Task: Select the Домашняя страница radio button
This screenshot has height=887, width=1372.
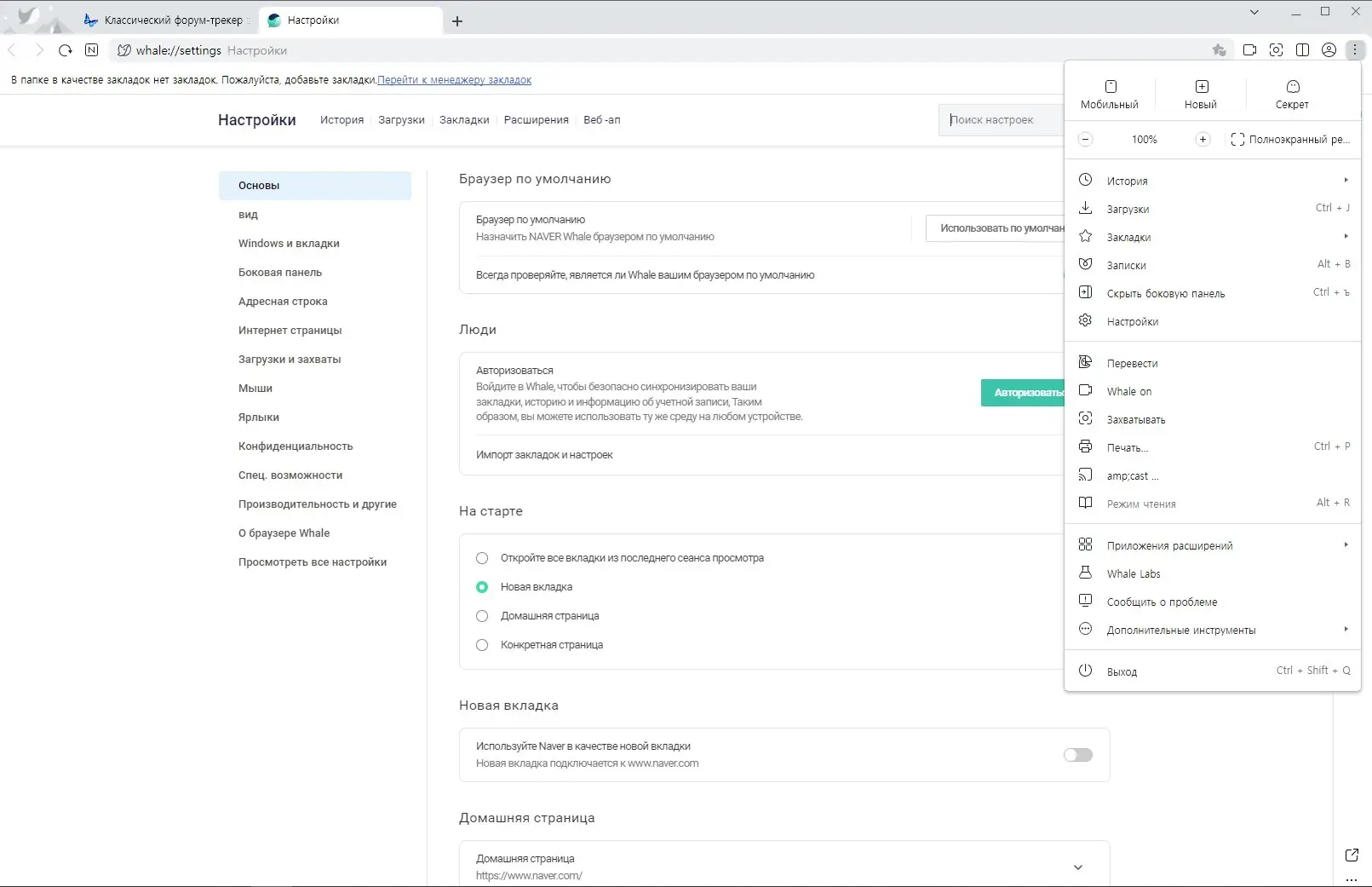Action: pos(482,616)
